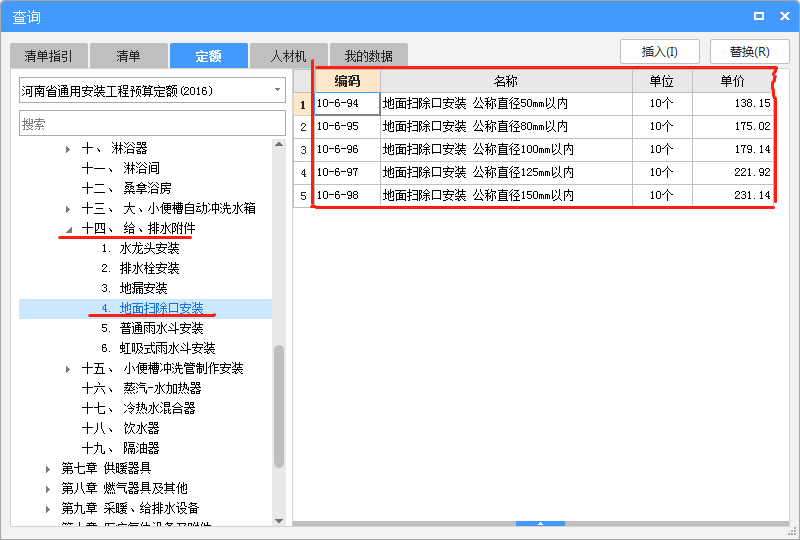Click the 公称直径80mm以内 name cell
Image resolution: width=800 pixels, height=540 pixels.
click(506, 127)
